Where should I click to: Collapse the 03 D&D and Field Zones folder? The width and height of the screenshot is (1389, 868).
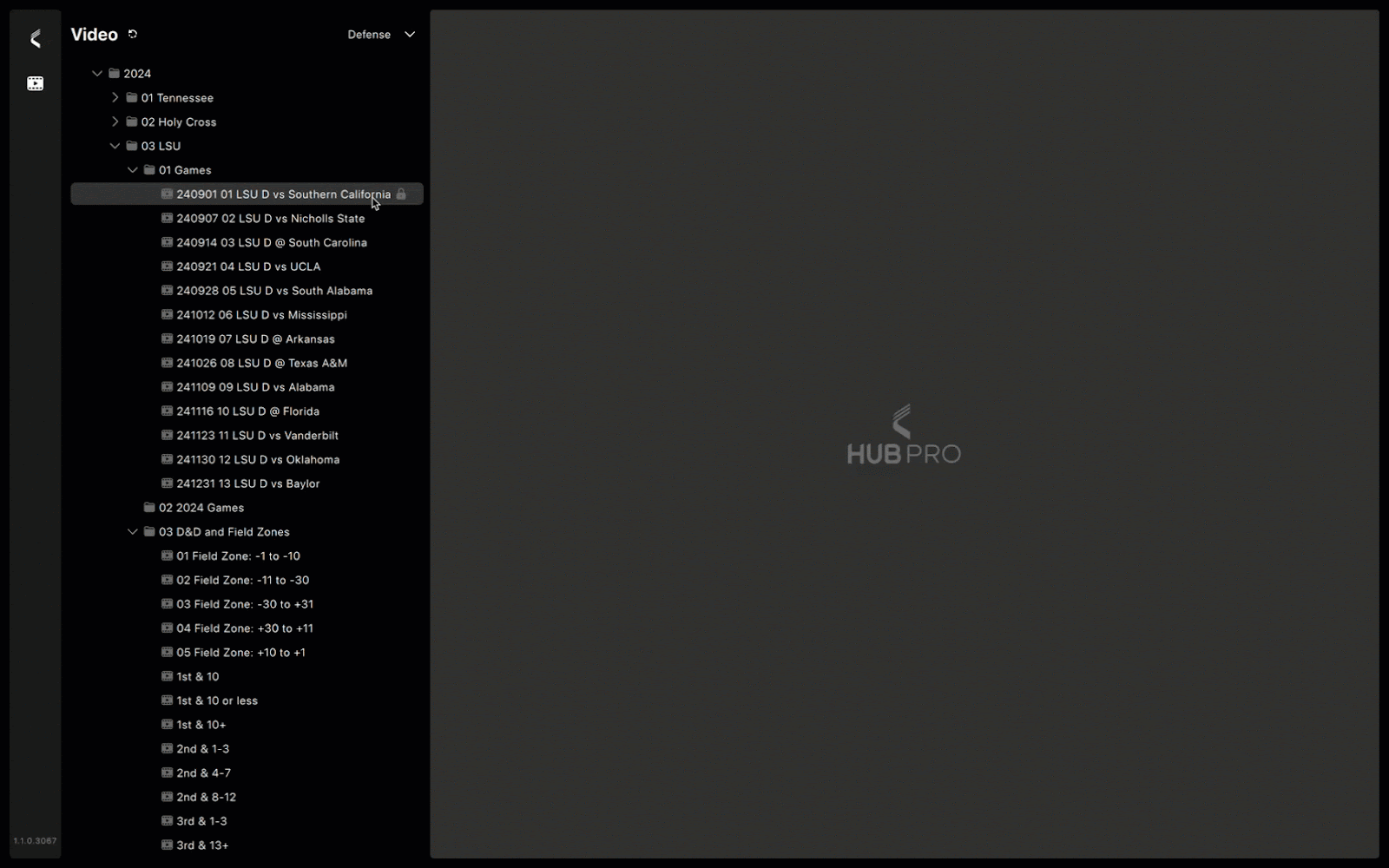[x=132, y=531]
